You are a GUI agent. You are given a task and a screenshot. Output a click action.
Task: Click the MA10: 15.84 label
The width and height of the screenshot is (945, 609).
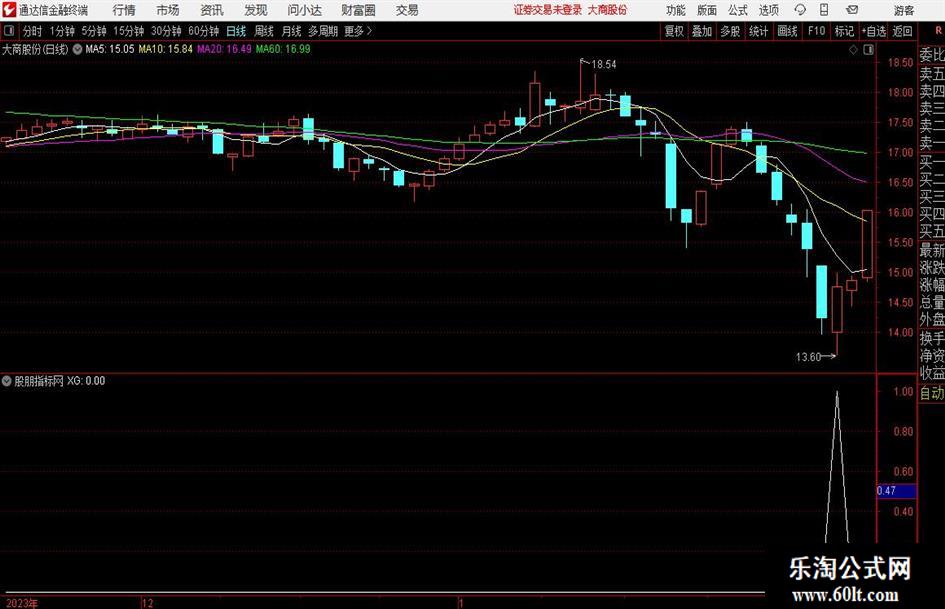tap(166, 49)
